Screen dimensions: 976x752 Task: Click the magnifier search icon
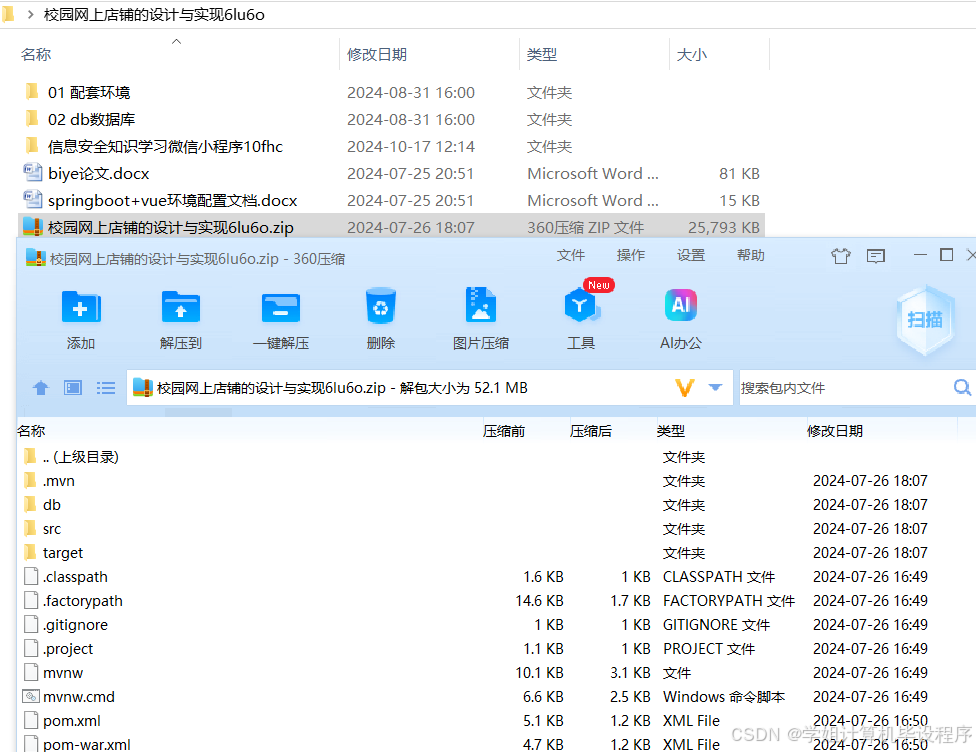[x=961, y=387]
